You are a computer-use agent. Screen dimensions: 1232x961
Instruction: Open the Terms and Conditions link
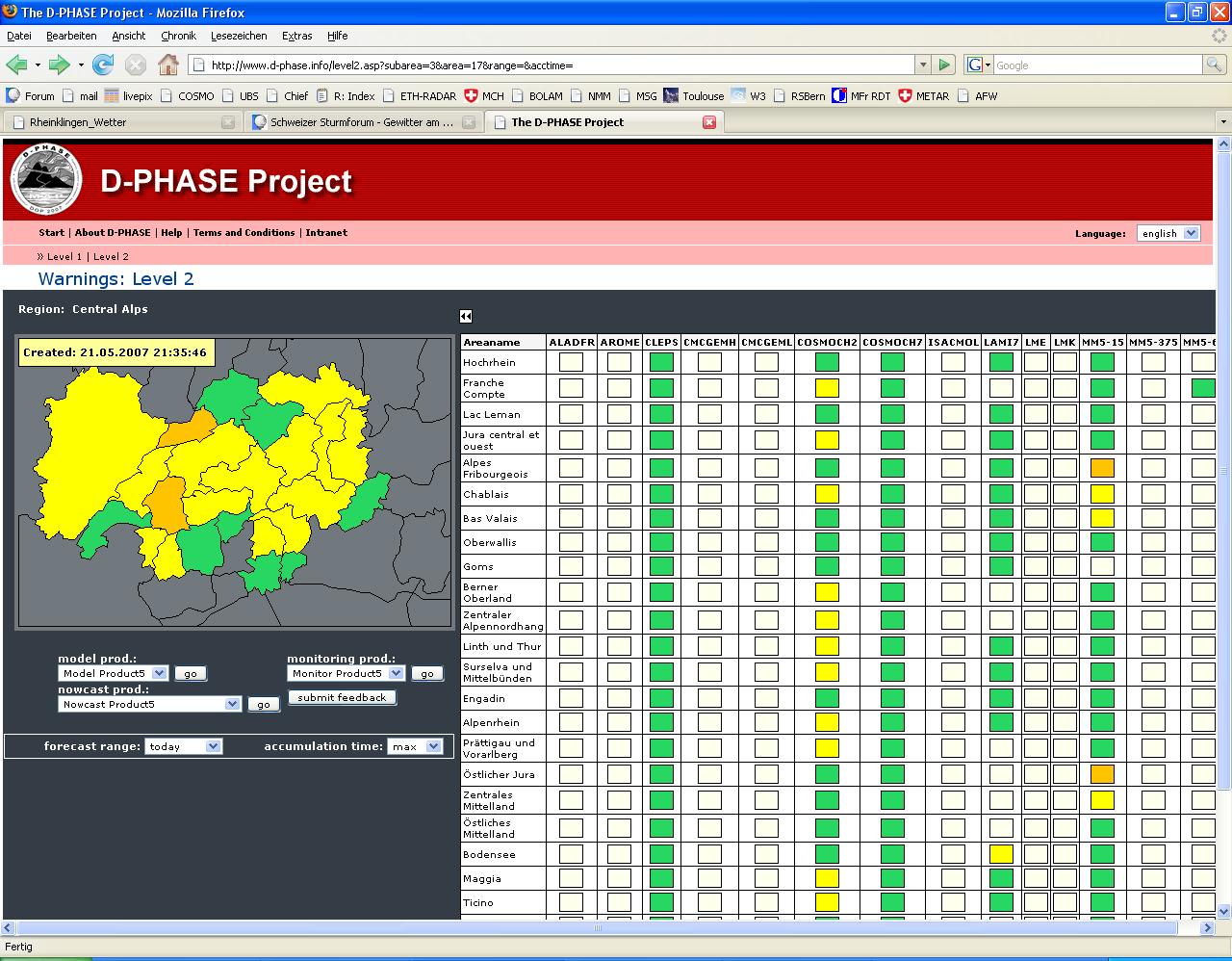point(244,233)
